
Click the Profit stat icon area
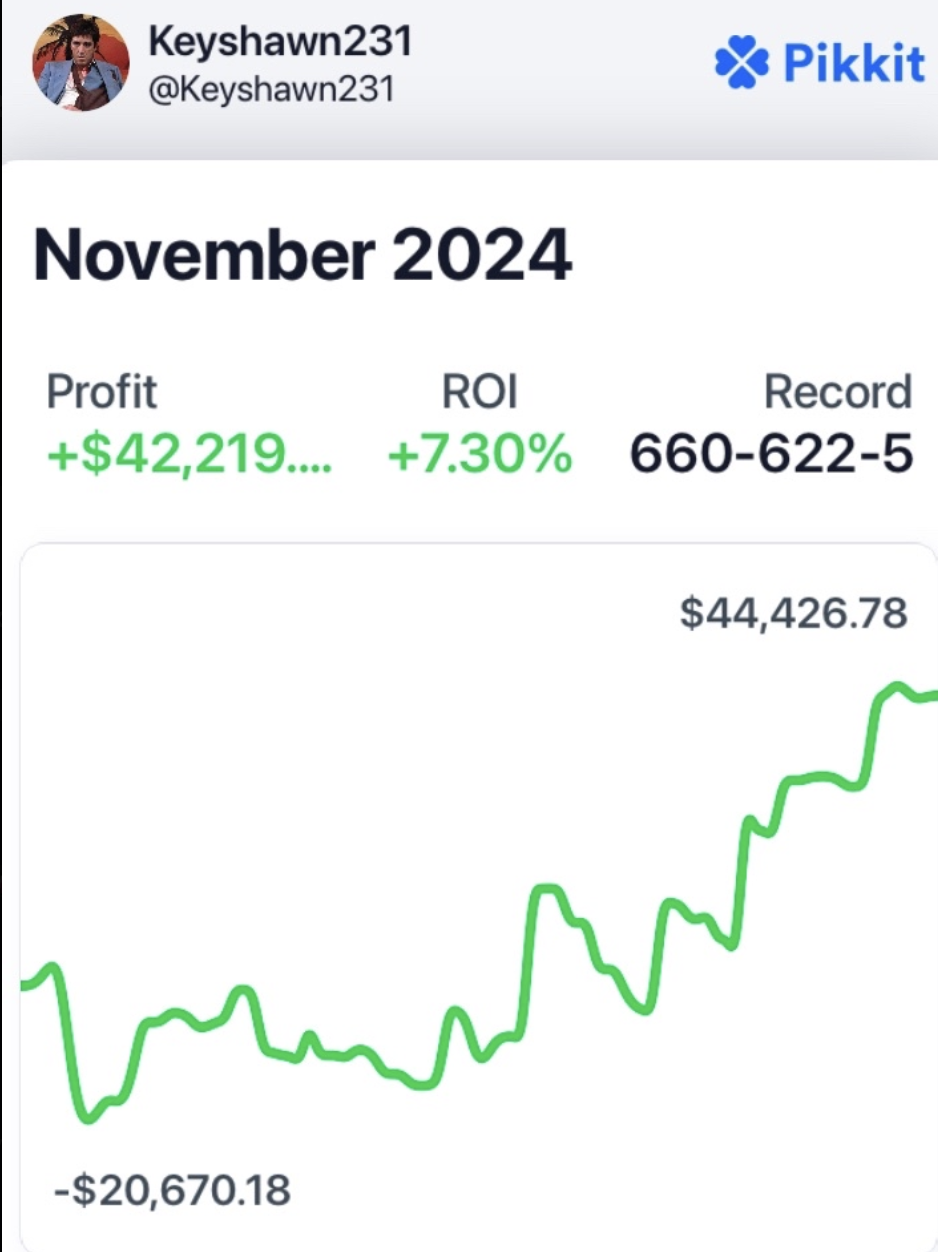click(100, 391)
